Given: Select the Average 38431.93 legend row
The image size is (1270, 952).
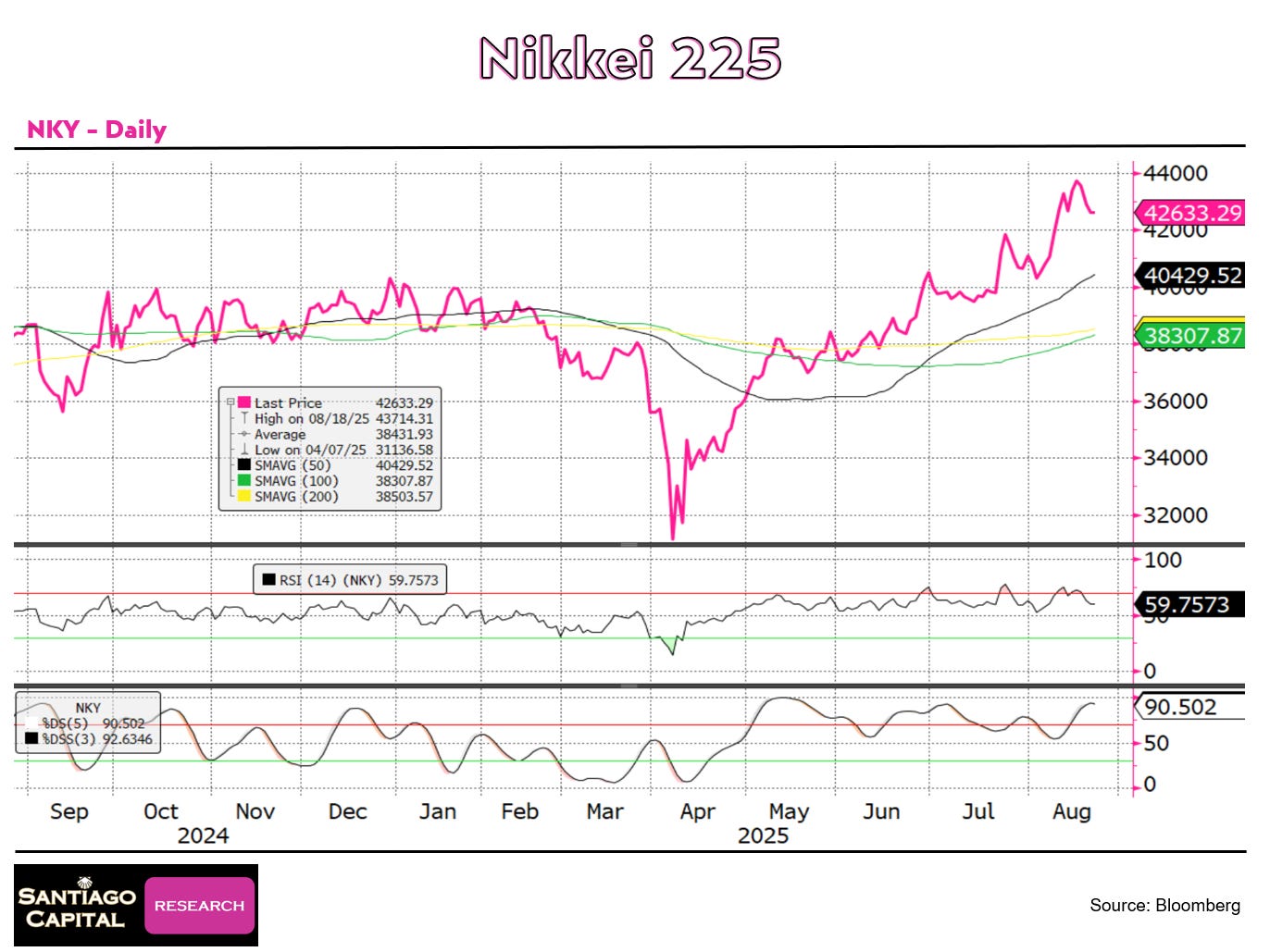Looking at the screenshot, I should click(x=335, y=435).
